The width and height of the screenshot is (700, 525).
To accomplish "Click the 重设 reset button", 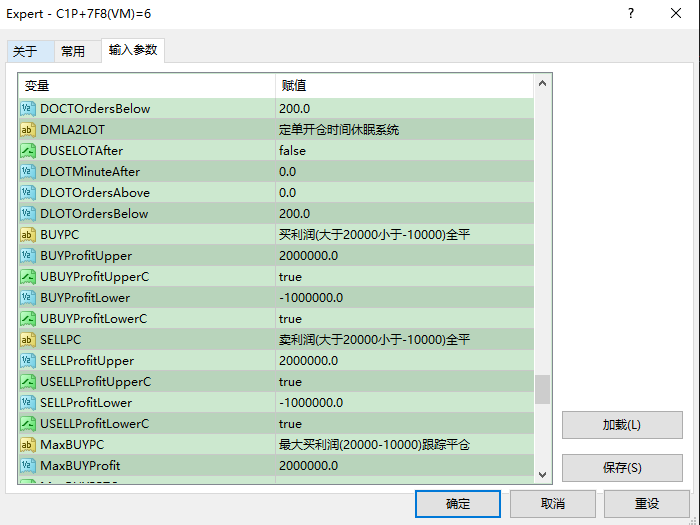I will click(x=646, y=504).
